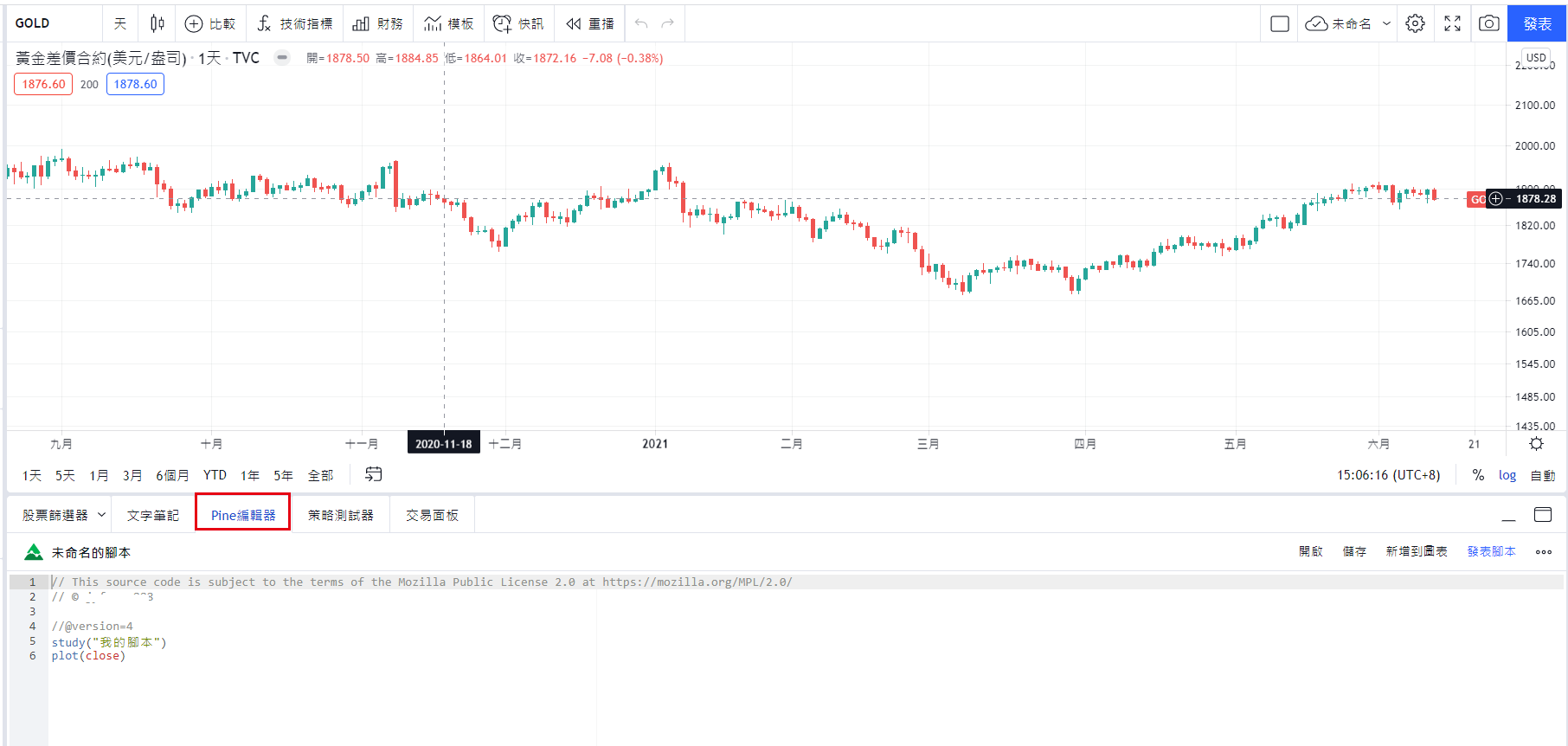
Task: Open USD currency selector on price axis
Action: coord(1536,58)
